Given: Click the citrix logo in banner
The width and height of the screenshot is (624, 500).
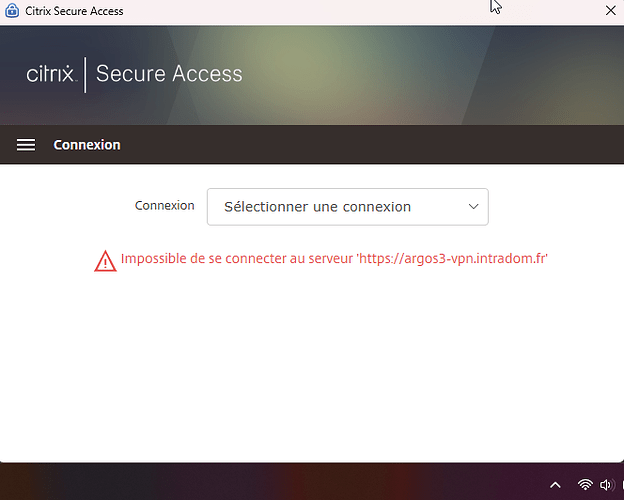Looking at the screenshot, I should click(x=50, y=74).
